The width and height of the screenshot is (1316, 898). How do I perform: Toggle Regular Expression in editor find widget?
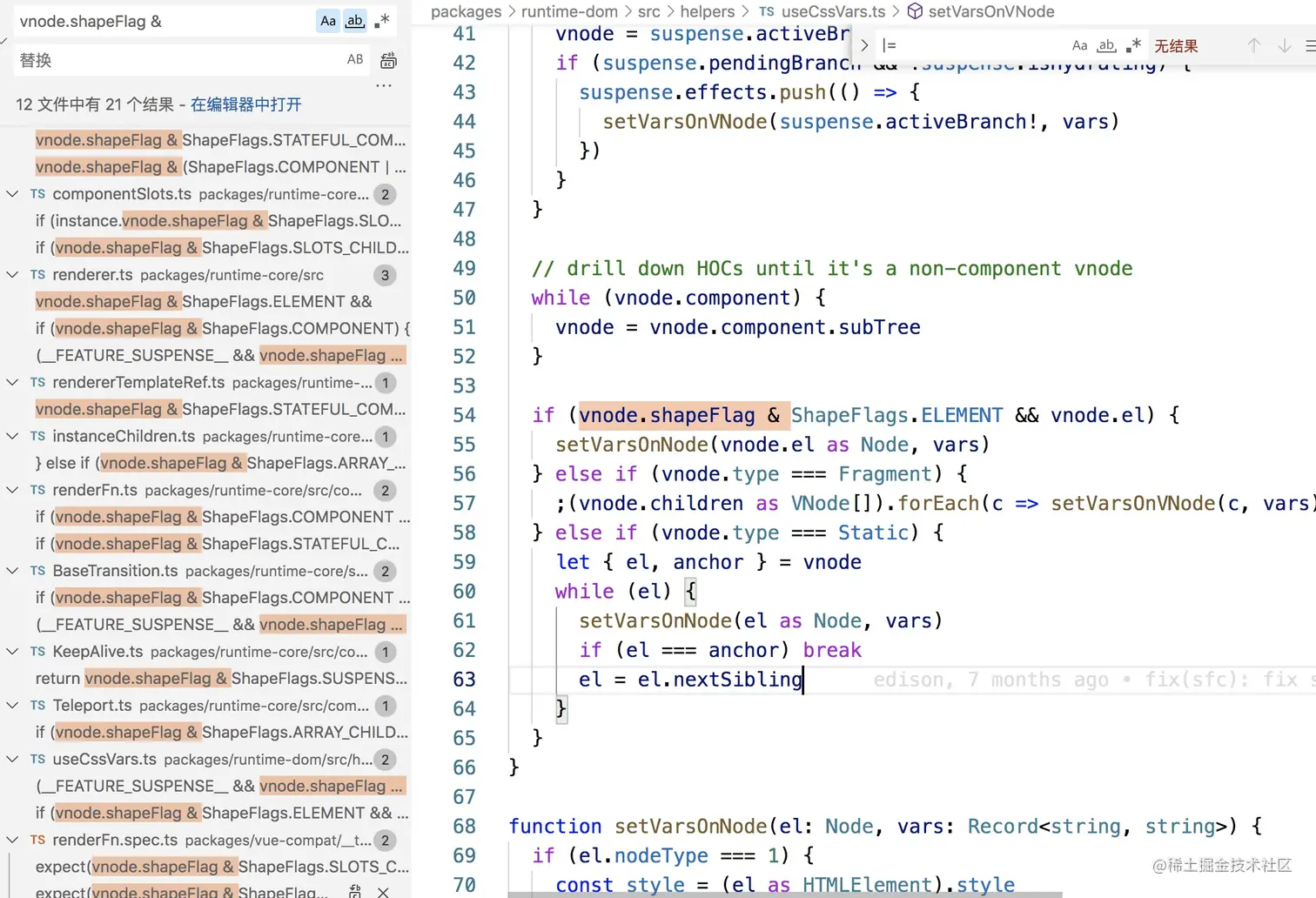[1133, 45]
